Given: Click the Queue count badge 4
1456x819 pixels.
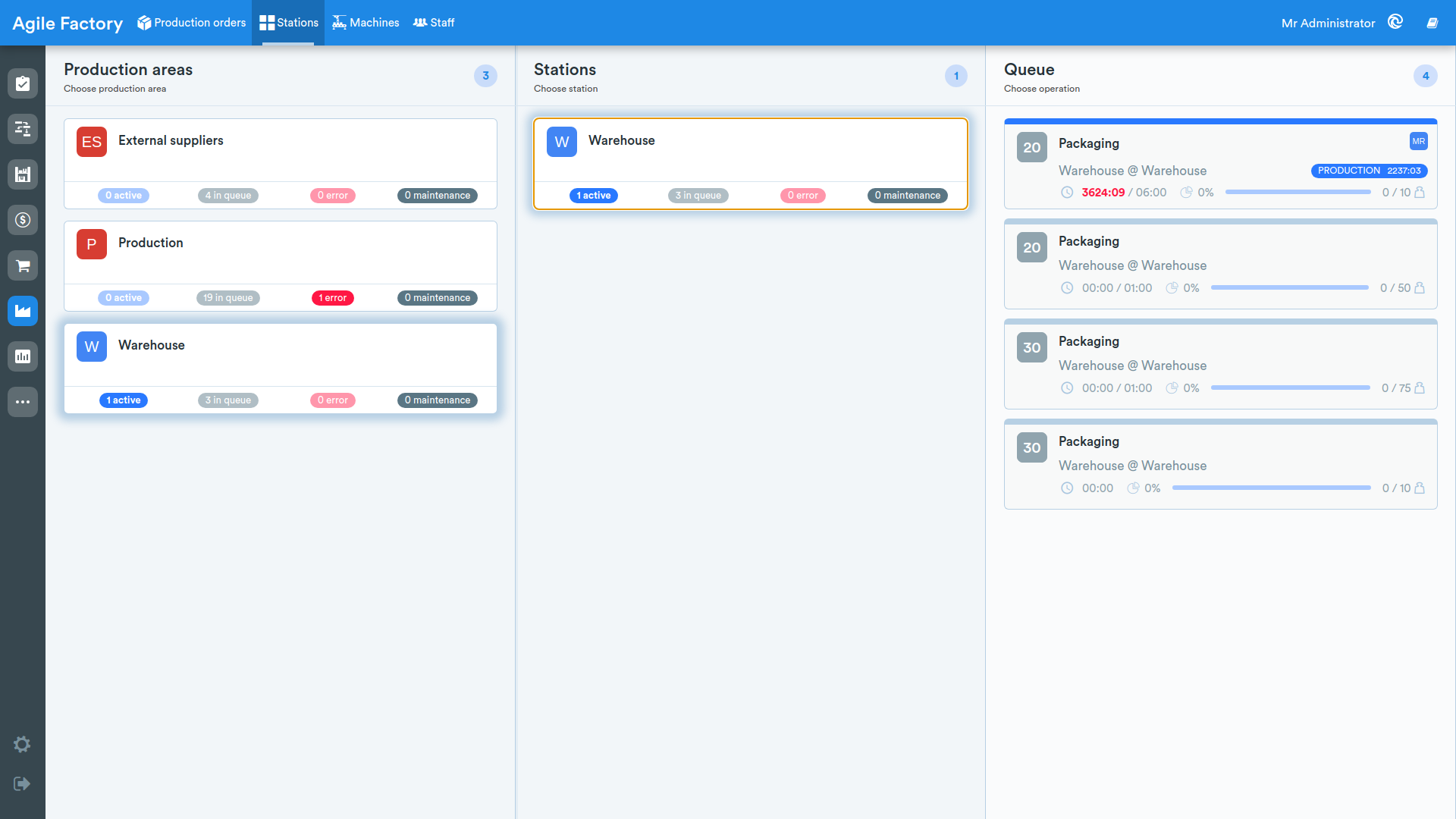Looking at the screenshot, I should [x=1426, y=76].
